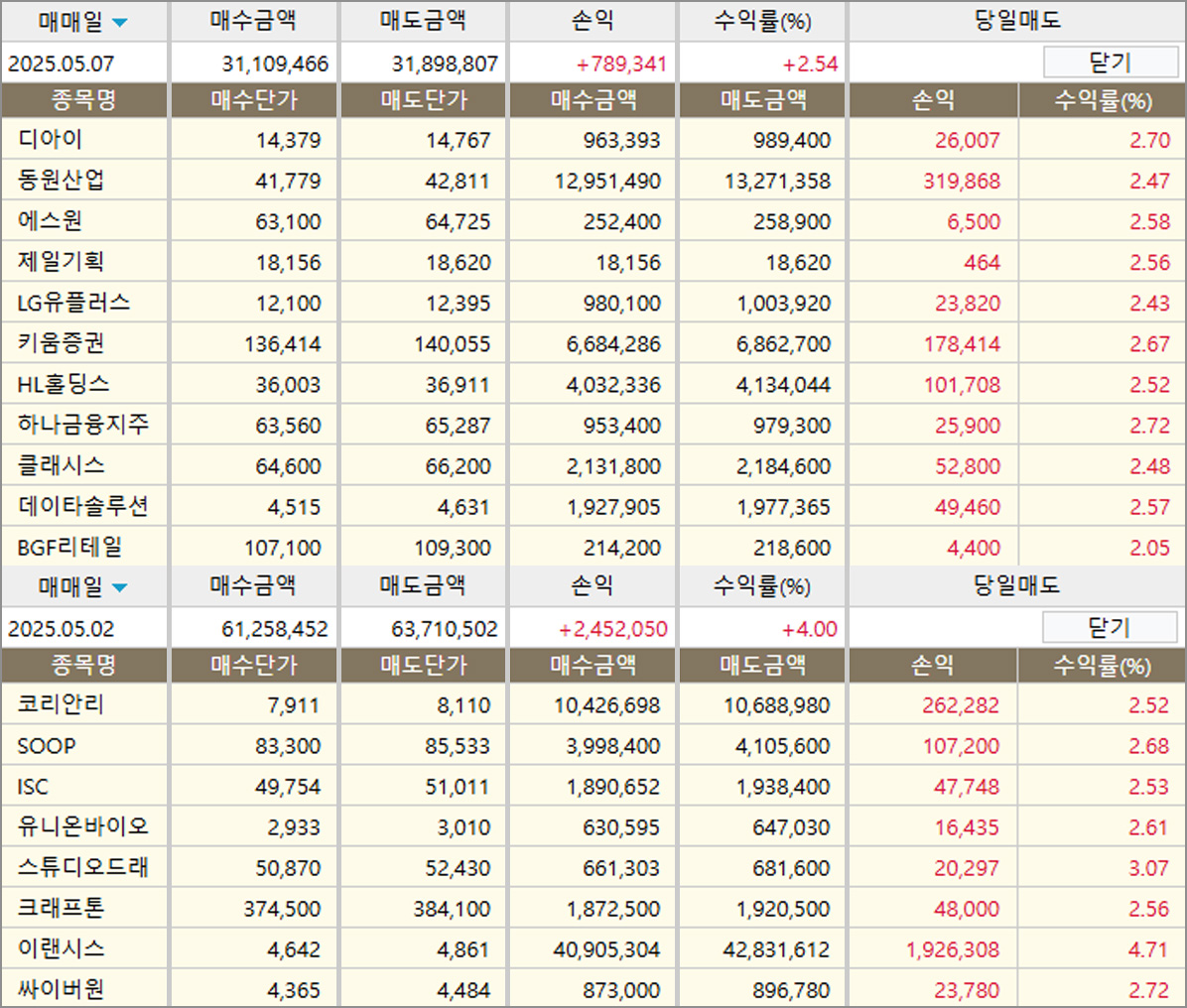
Task: Click total sell amount 63,710,502
Action: click(445, 629)
